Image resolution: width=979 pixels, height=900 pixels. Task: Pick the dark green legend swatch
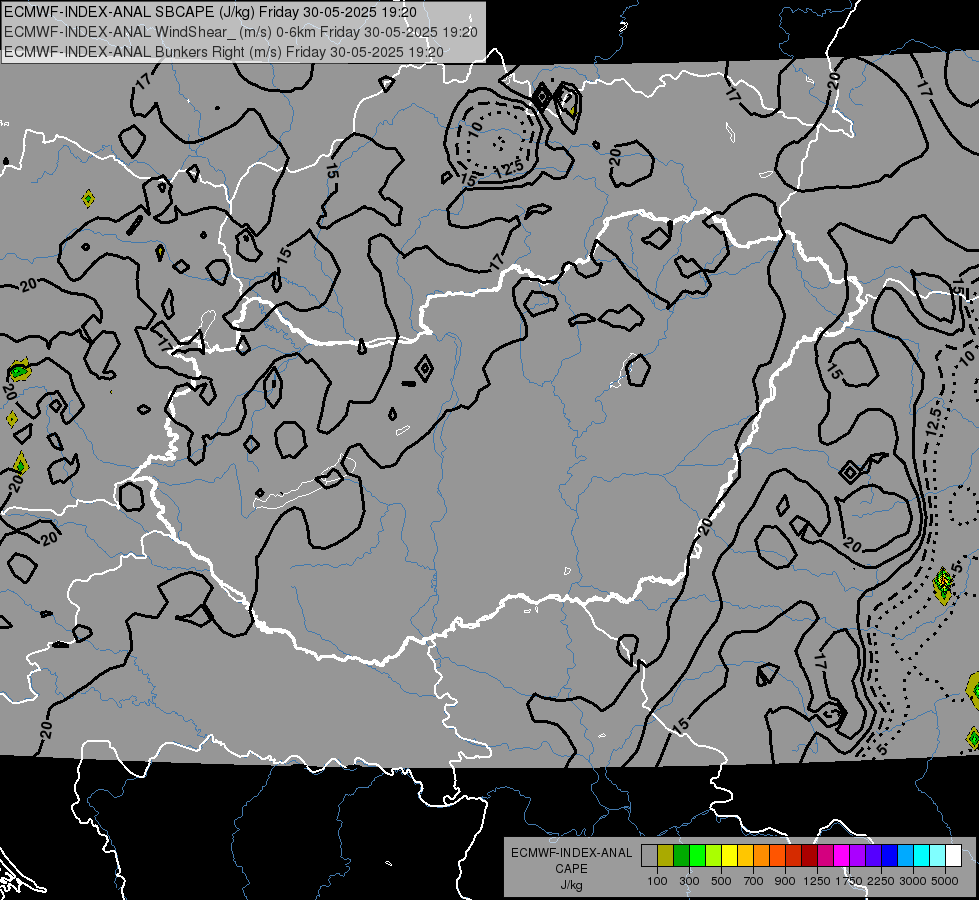pyautogui.click(x=681, y=856)
